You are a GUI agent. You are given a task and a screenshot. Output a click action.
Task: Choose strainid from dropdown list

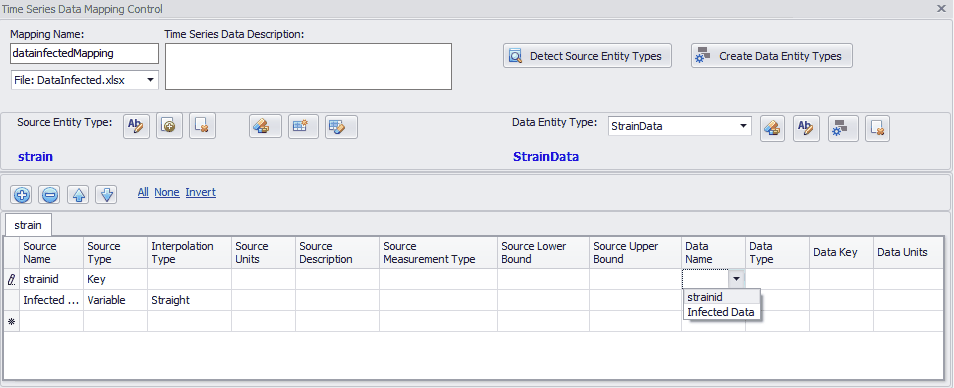tap(722, 297)
